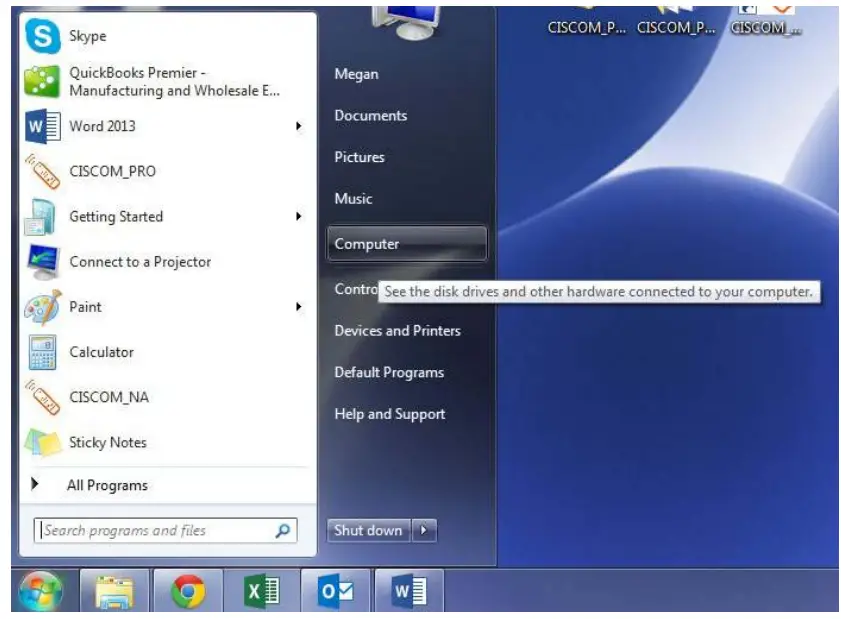Image resolution: width=841 pixels, height=619 pixels.
Task: Open Help and Support
Action: tap(390, 414)
